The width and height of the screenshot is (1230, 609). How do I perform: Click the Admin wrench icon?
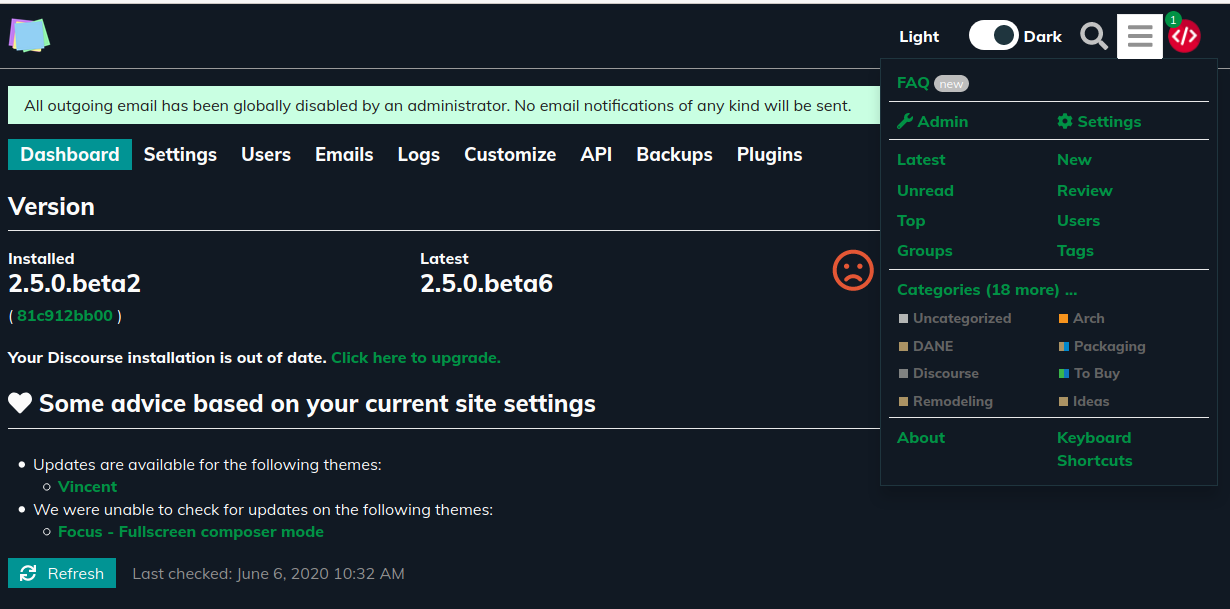905,122
